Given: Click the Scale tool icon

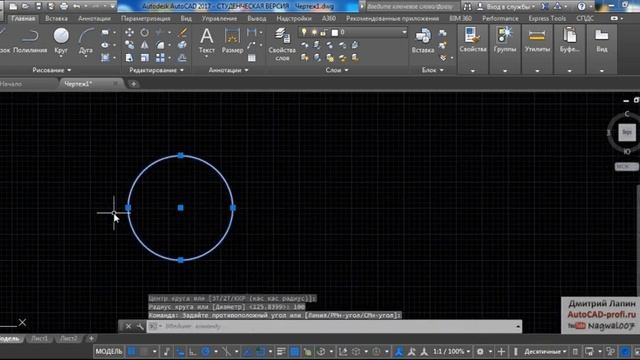Looking at the screenshot, I should pos(144,58).
